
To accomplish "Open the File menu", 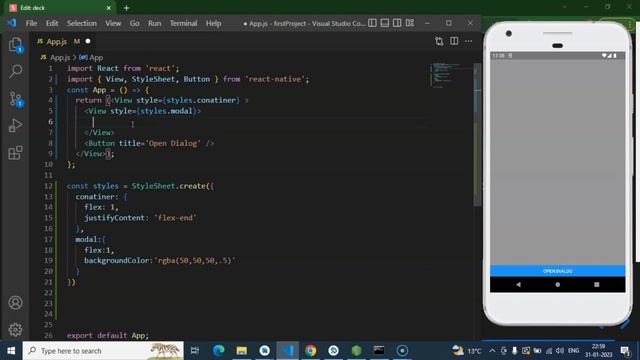I will [31, 23].
